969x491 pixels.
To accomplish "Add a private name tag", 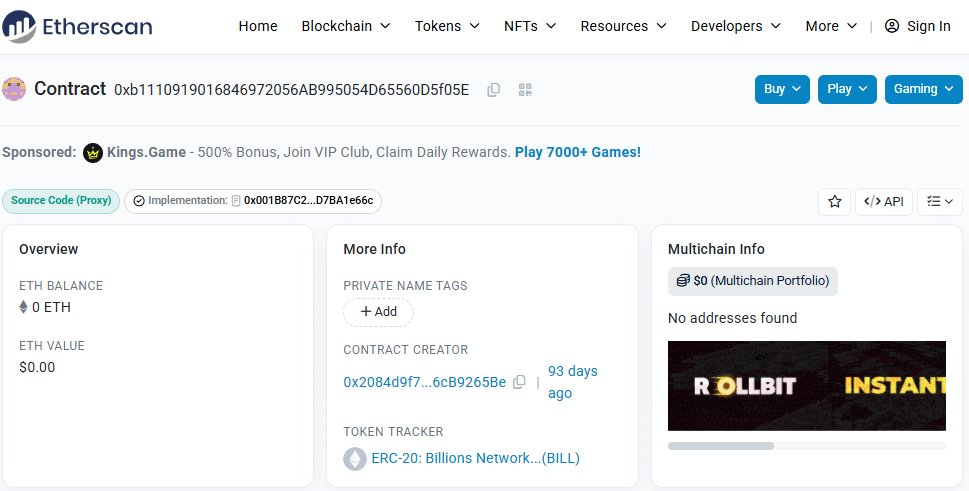I will [x=379, y=312].
